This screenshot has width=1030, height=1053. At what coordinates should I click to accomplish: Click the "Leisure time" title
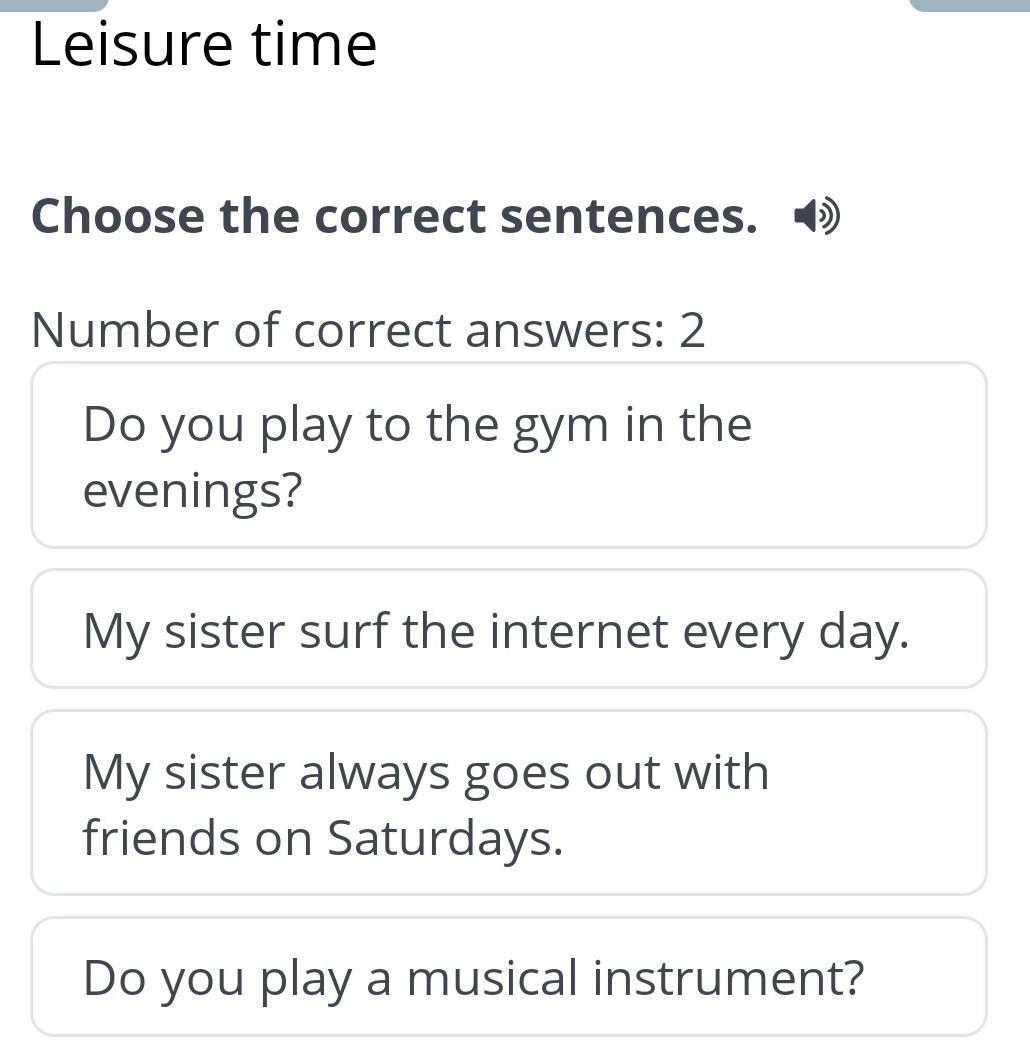click(204, 45)
